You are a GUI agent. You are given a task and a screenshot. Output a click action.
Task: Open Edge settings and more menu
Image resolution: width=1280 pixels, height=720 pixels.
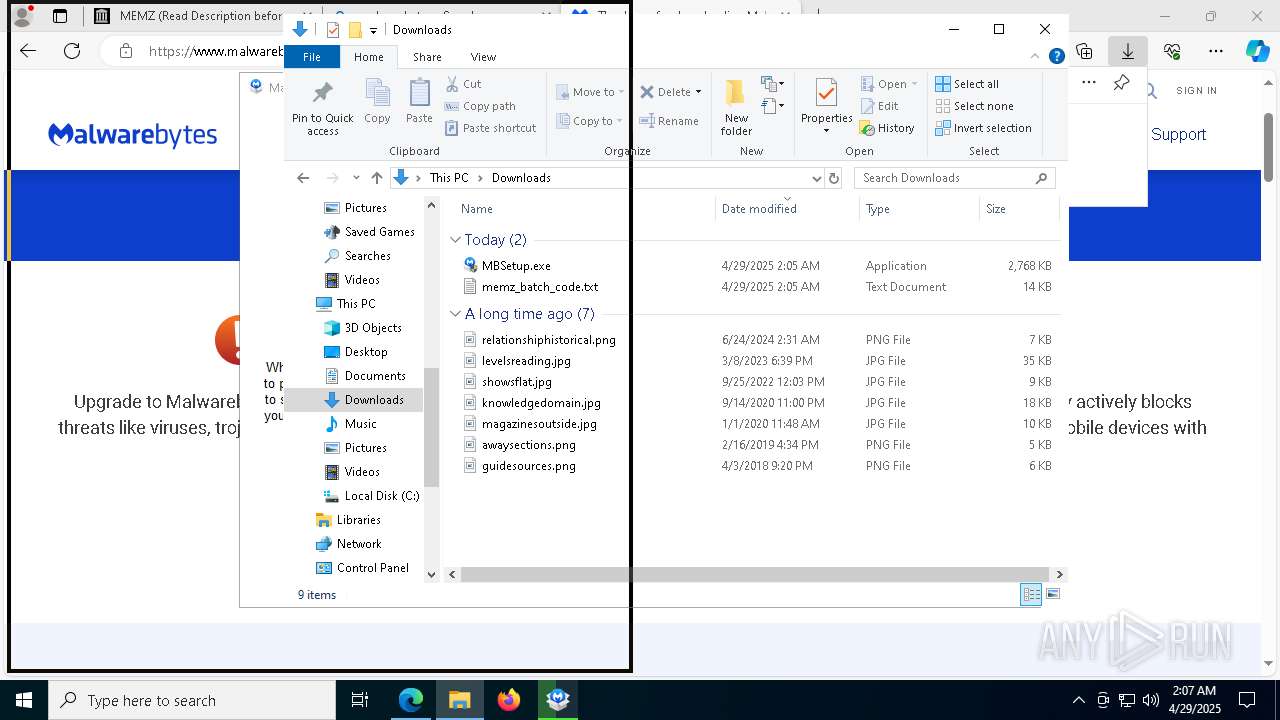[1216, 51]
